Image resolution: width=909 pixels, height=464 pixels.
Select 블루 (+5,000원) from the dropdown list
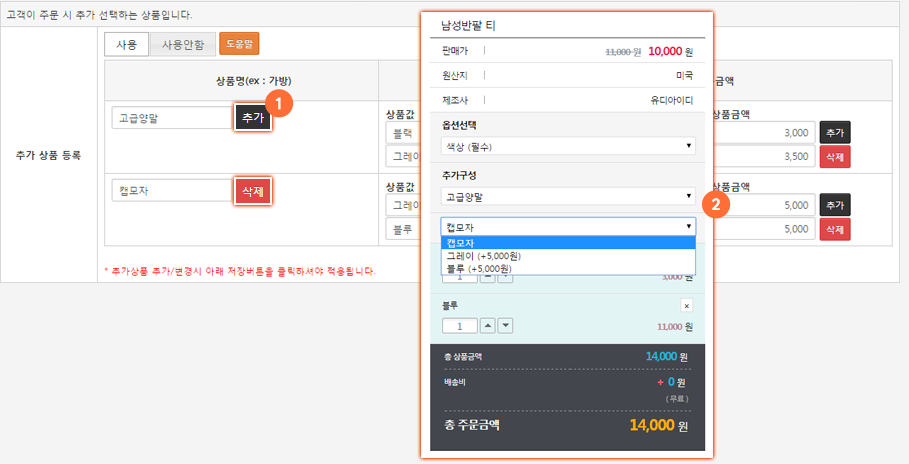coord(568,269)
